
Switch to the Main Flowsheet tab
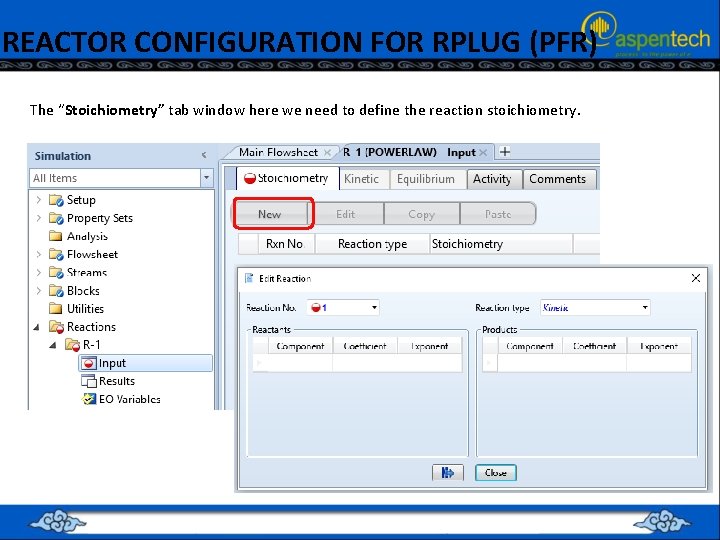(278, 152)
